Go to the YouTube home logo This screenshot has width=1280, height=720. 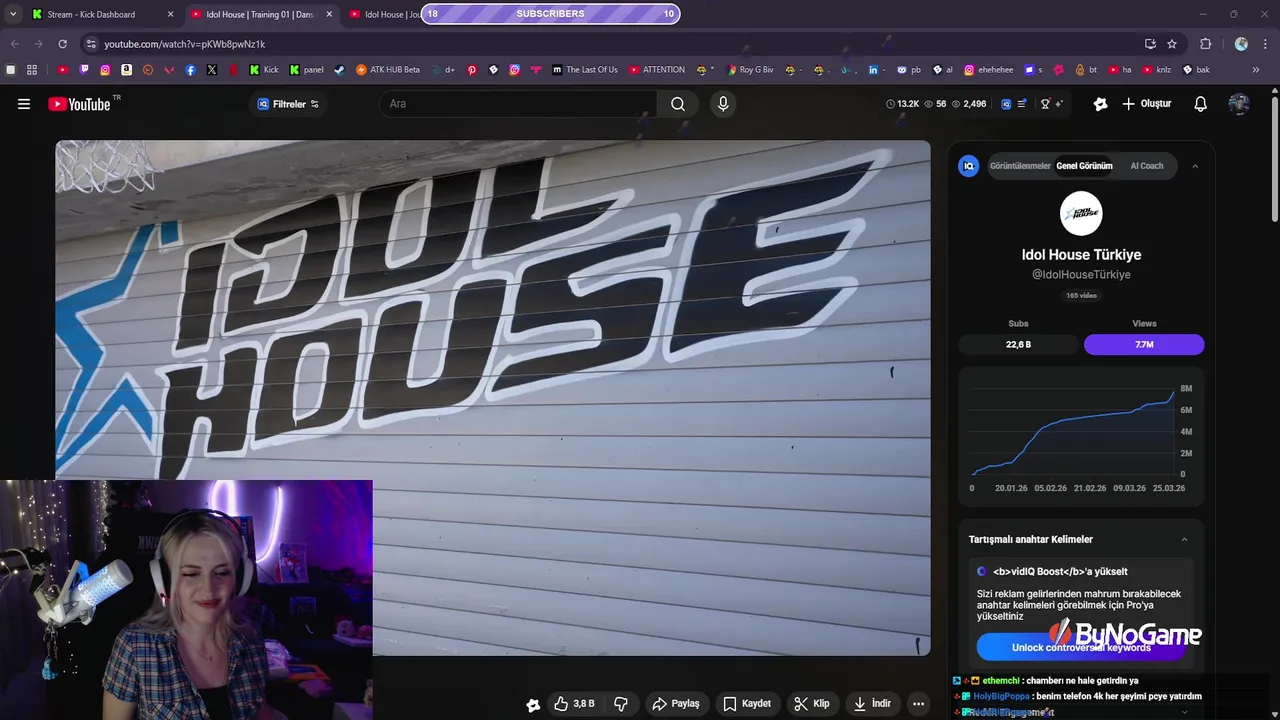(x=79, y=104)
